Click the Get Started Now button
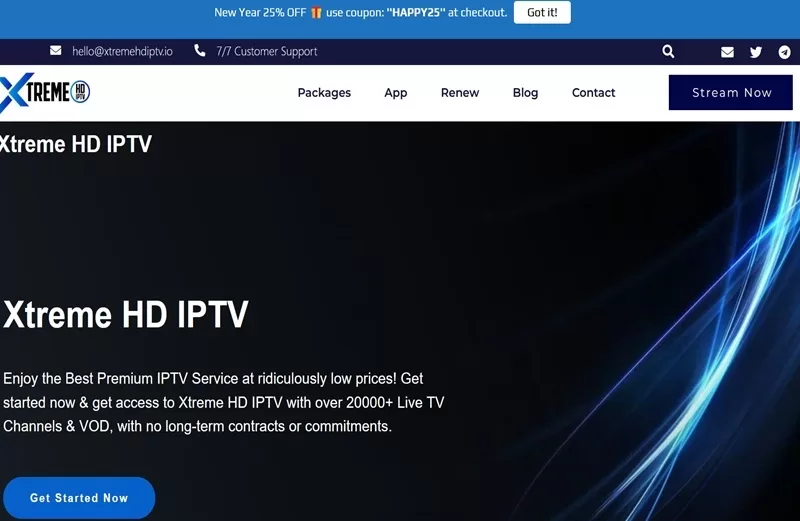This screenshot has width=800, height=521. 79,498
